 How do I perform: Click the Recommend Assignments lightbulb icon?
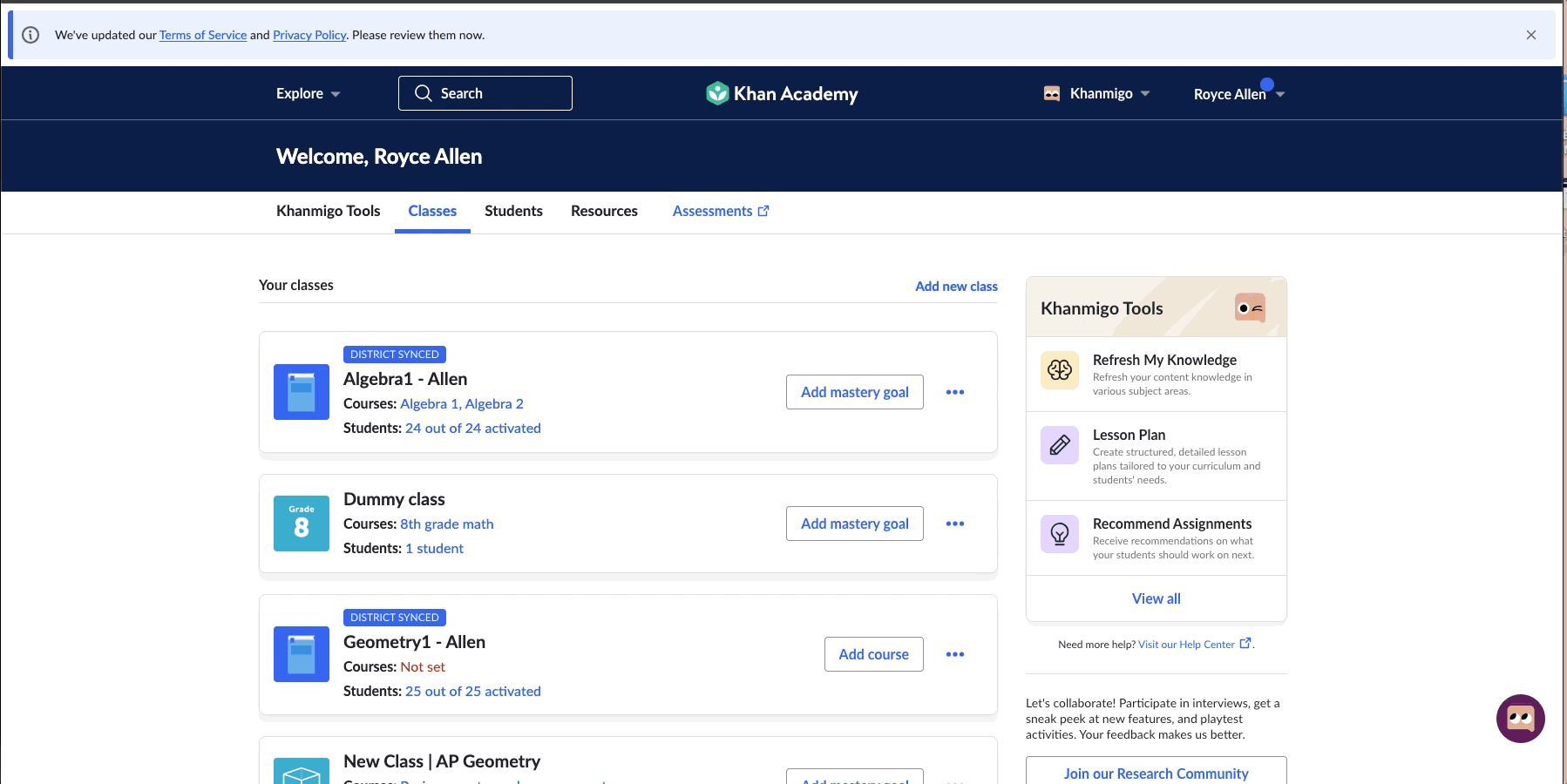coord(1060,534)
